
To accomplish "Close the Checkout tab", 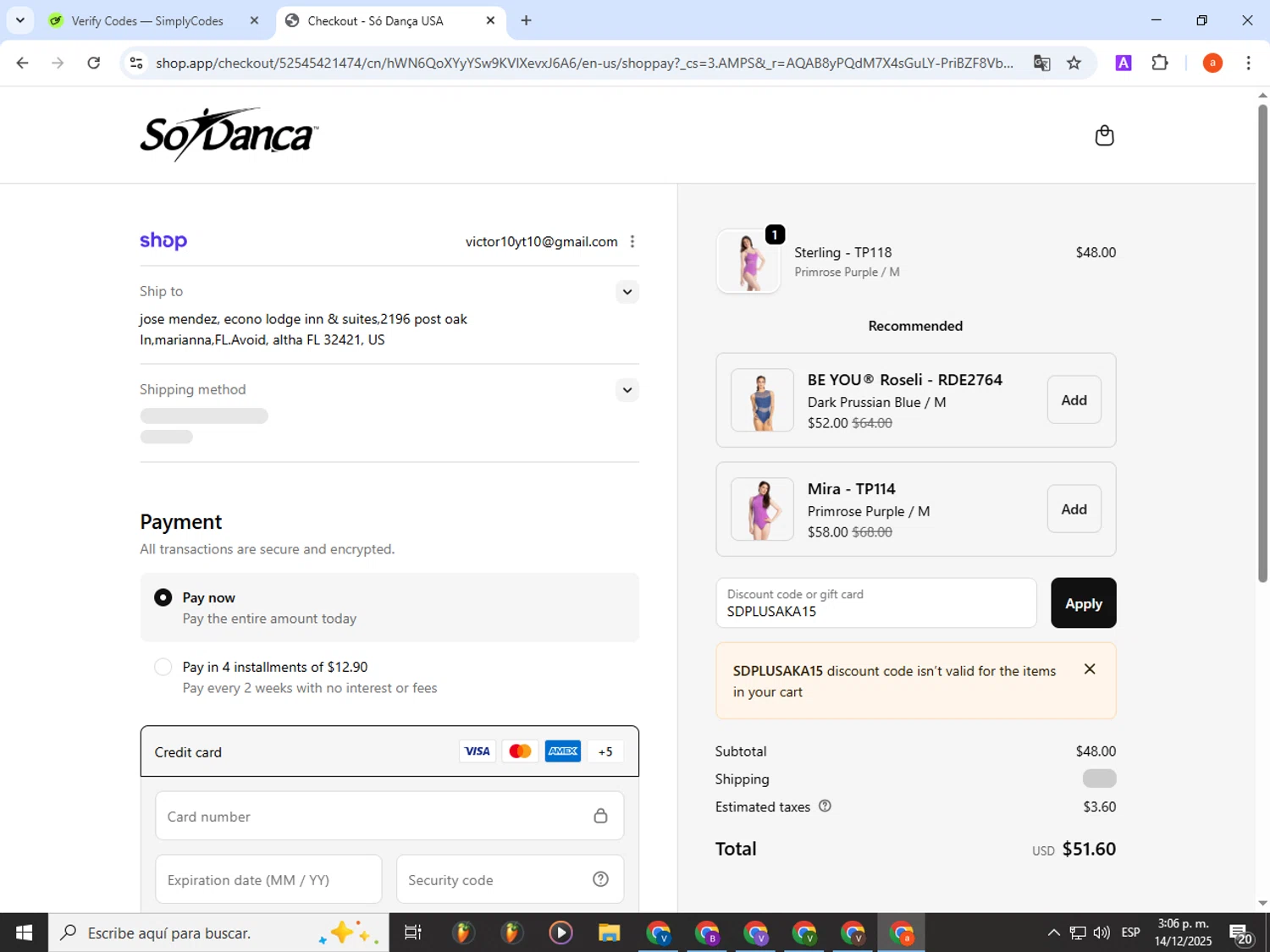I will click(x=490, y=20).
